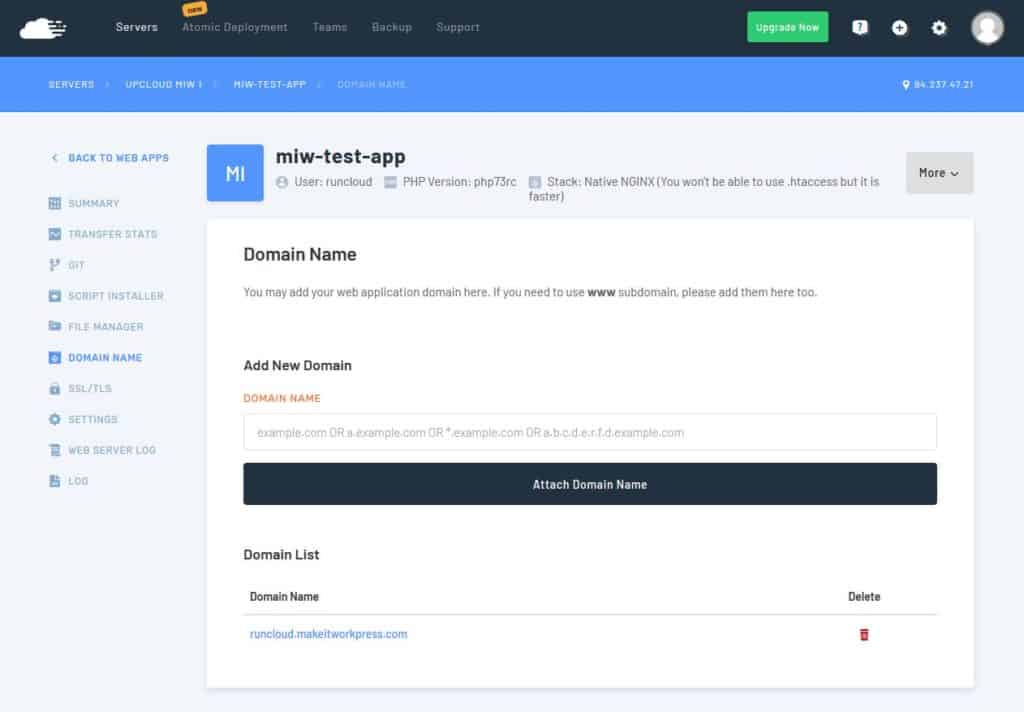Click the Domain Name sidebar icon
This screenshot has height=712, width=1024.
coord(55,357)
